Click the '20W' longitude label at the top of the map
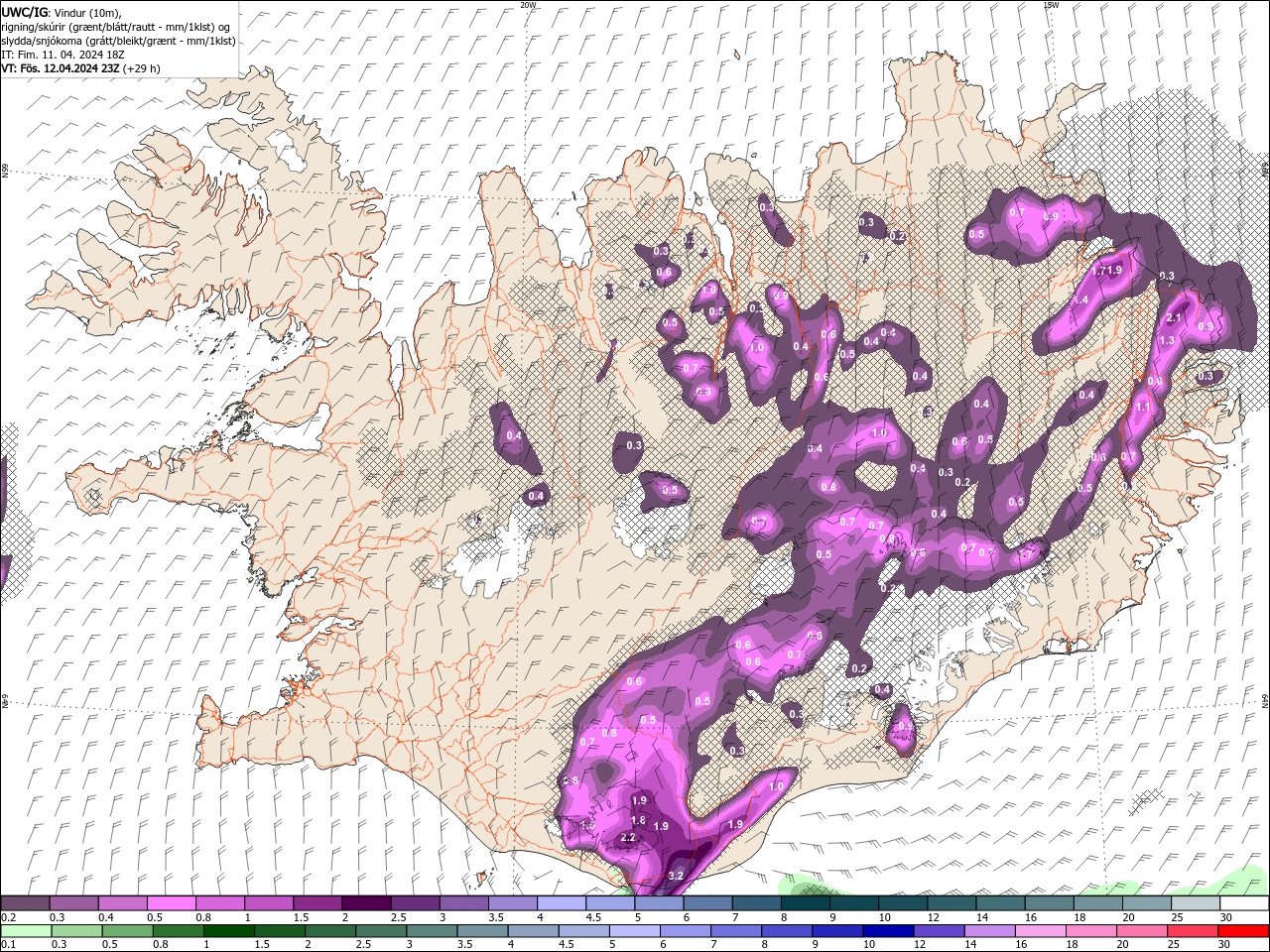Screen dimensions: 1270x952 (528, 5)
